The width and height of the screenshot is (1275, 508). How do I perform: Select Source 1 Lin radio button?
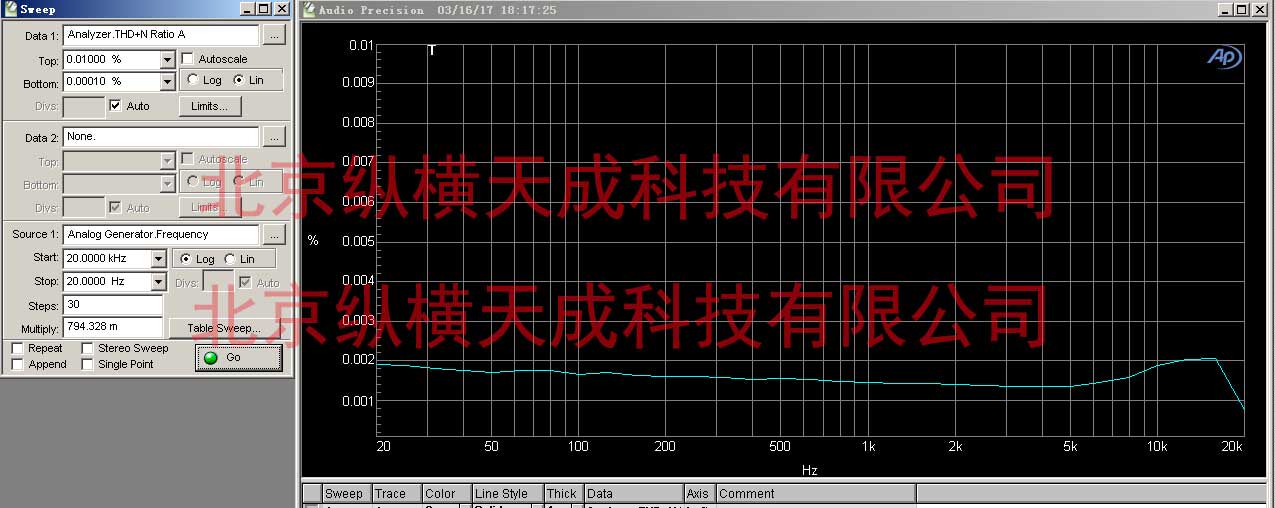tap(229, 259)
